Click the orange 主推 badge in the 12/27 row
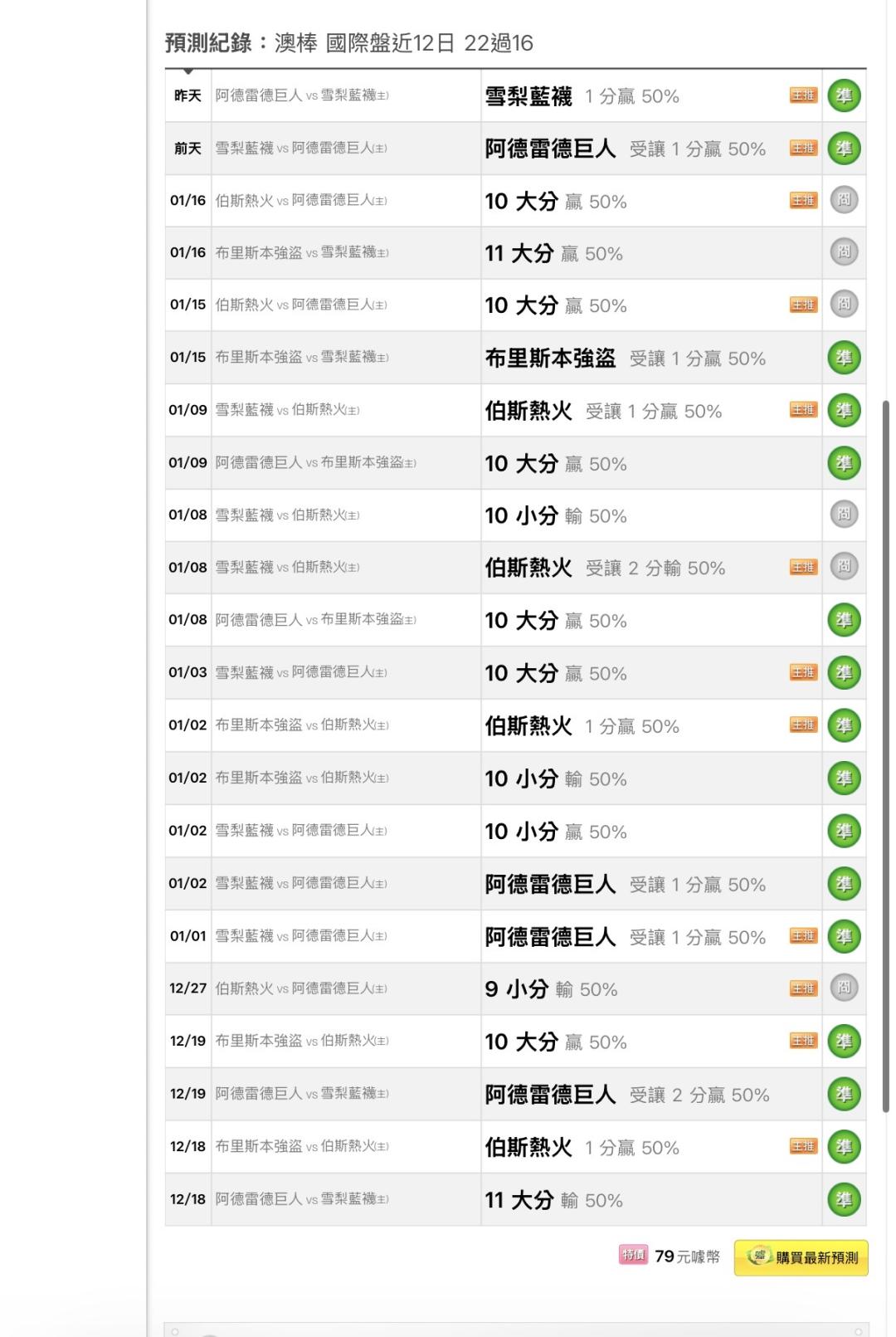This screenshot has width=896, height=1337. (803, 988)
